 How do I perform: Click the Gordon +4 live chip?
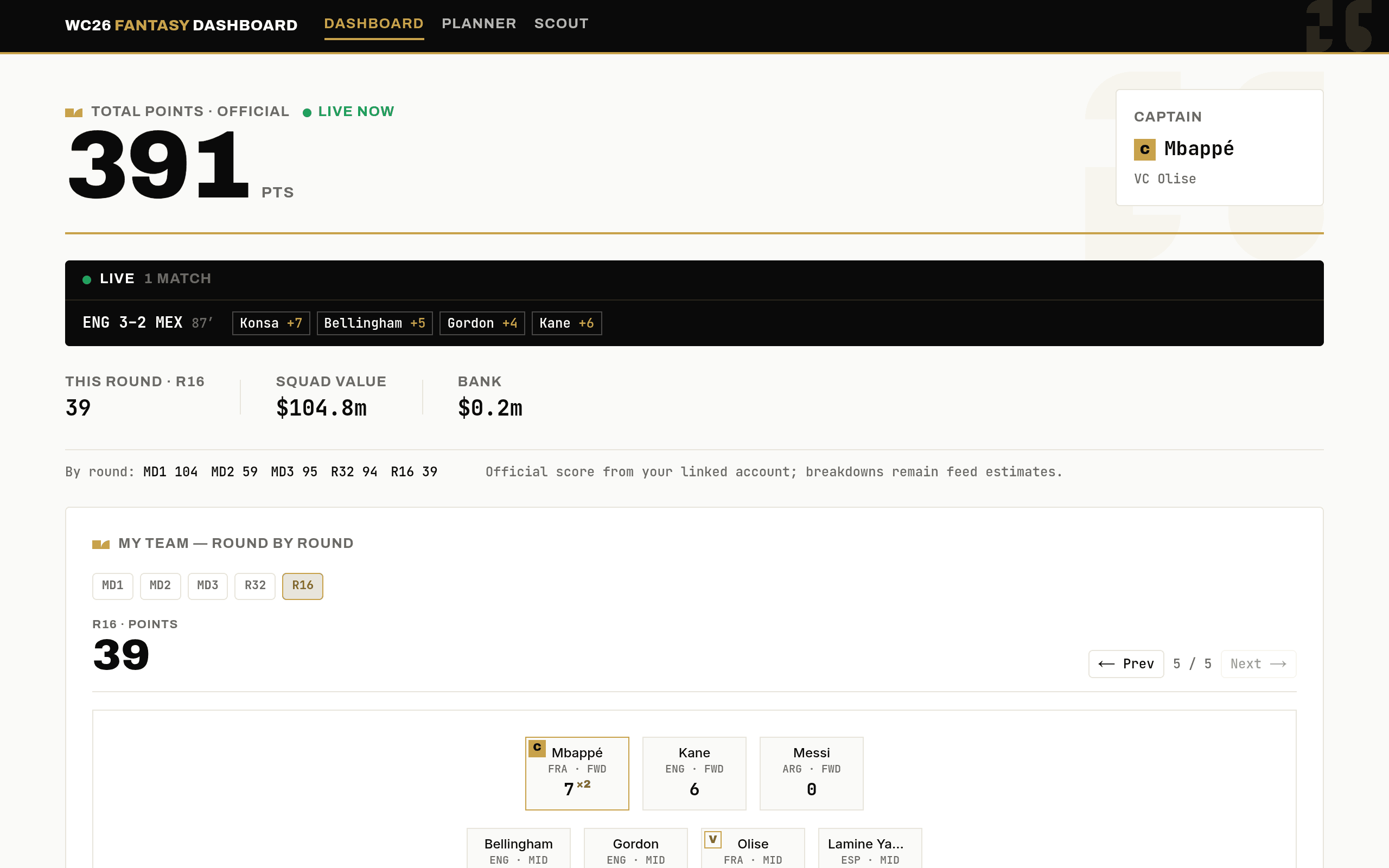point(482,323)
